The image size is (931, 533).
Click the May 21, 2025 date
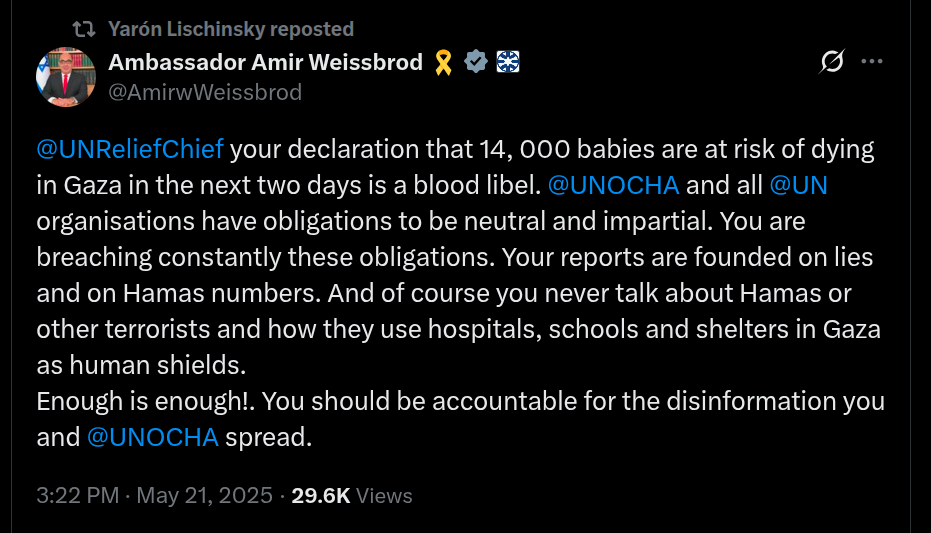pyautogui.click(x=204, y=495)
